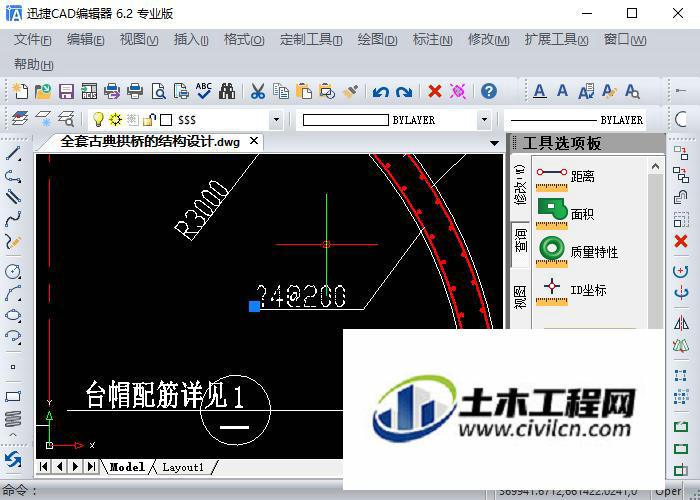This screenshot has height=500, width=700.
Task: Delete selection with the red X toolbar icon
Action: [434, 92]
